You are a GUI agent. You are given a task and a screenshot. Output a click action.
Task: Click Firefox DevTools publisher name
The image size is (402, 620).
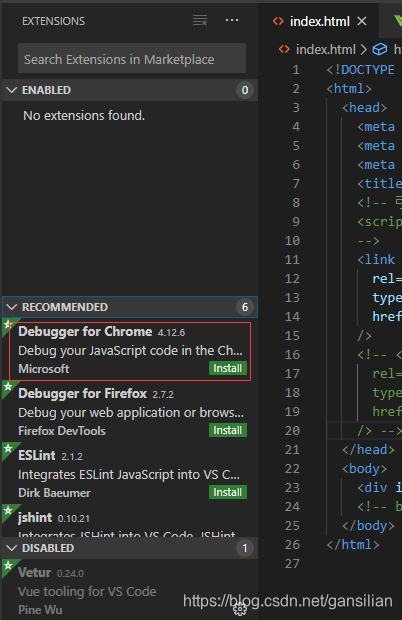click(62, 431)
